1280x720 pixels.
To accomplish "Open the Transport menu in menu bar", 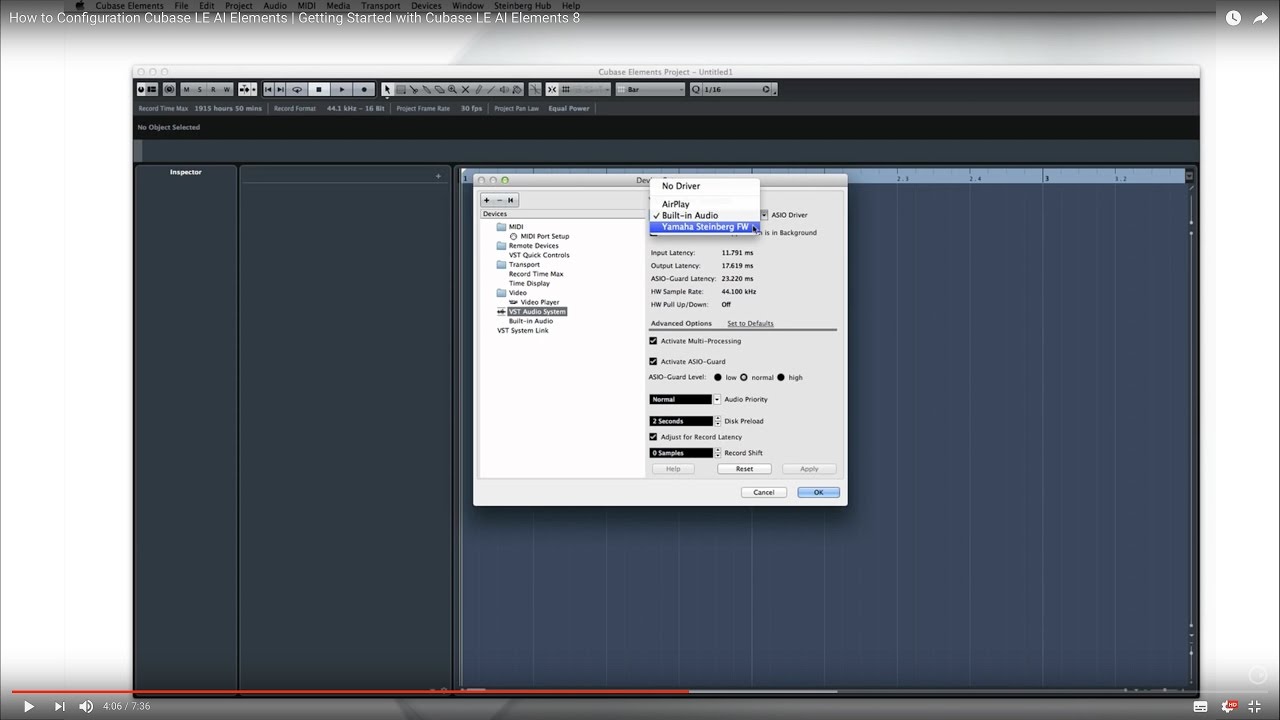I will point(380,6).
